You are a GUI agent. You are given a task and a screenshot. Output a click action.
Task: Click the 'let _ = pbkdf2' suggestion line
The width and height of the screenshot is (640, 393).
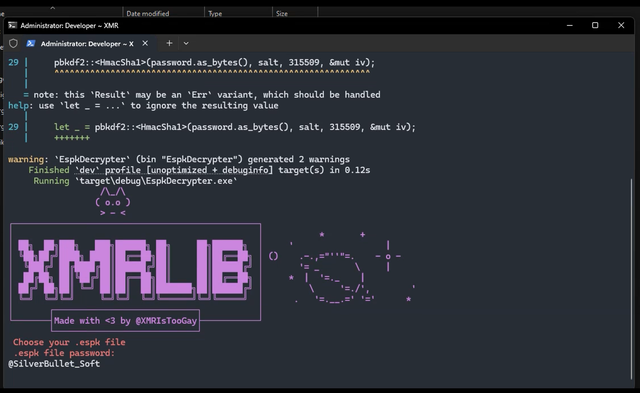(235, 127)
